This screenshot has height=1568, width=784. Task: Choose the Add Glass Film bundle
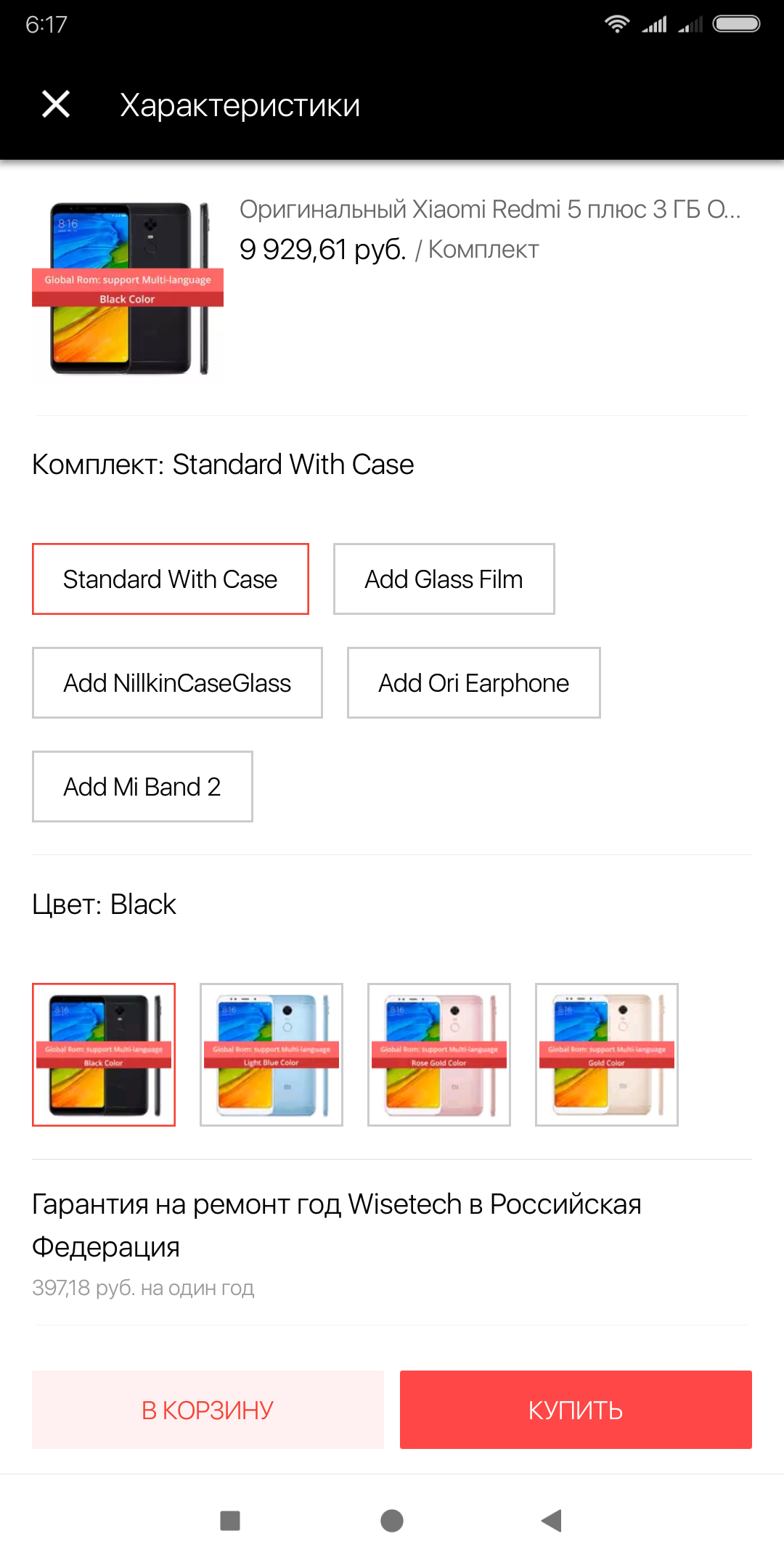pos(444,579)
